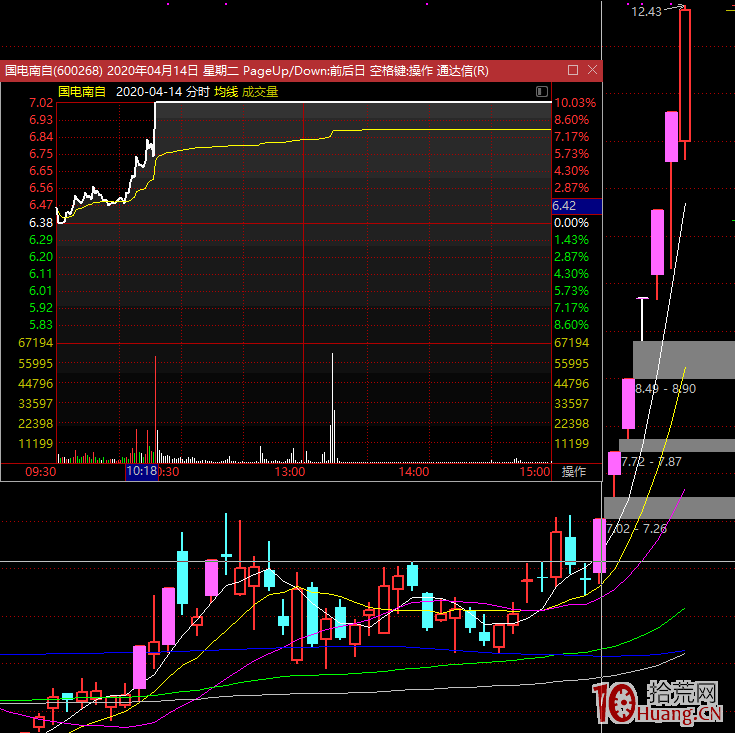Click the blue 6.42 current price tag
The image size is (735, 733).
(x=577, y=206)
